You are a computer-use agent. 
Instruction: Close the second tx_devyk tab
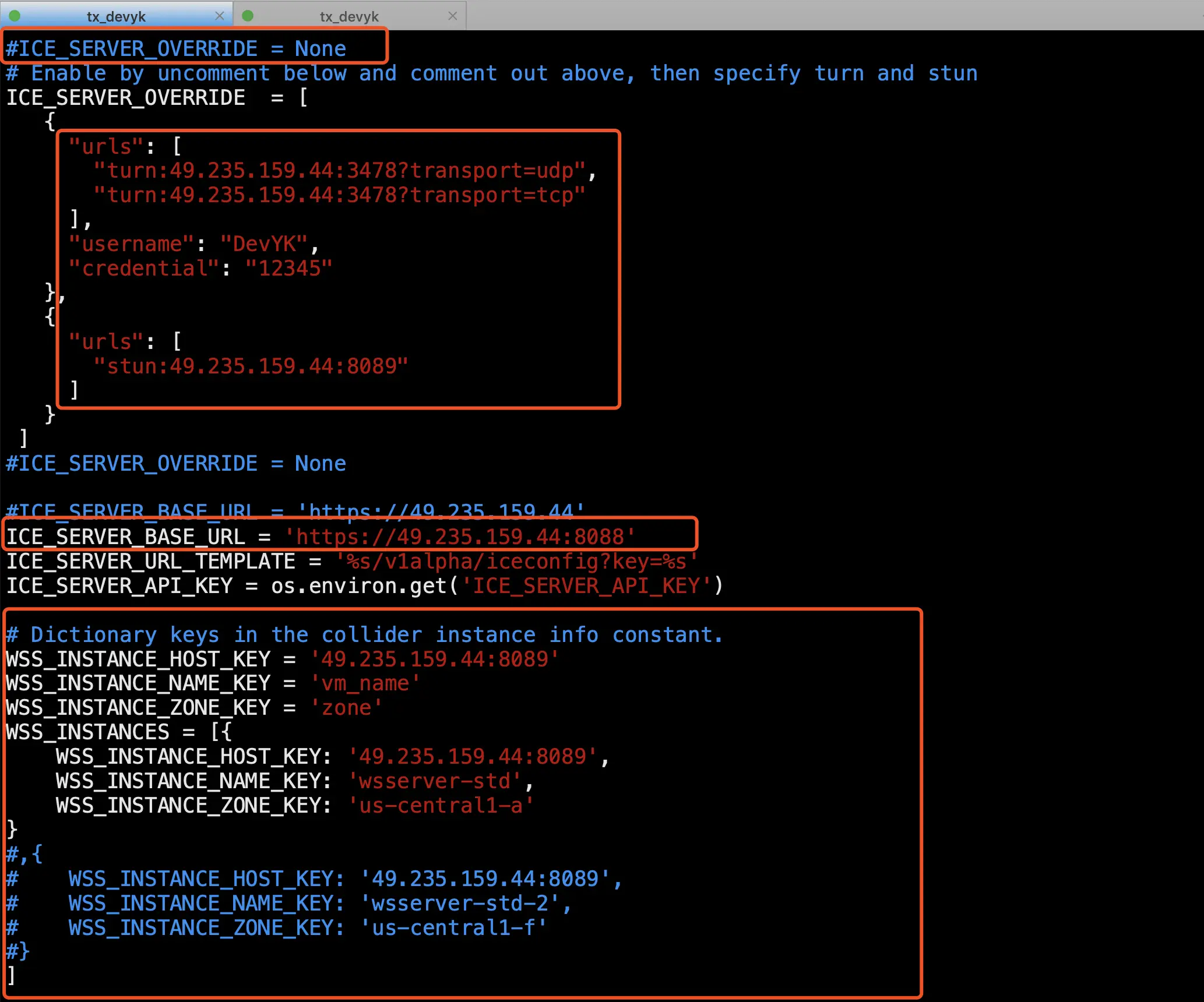coord(453,16)
